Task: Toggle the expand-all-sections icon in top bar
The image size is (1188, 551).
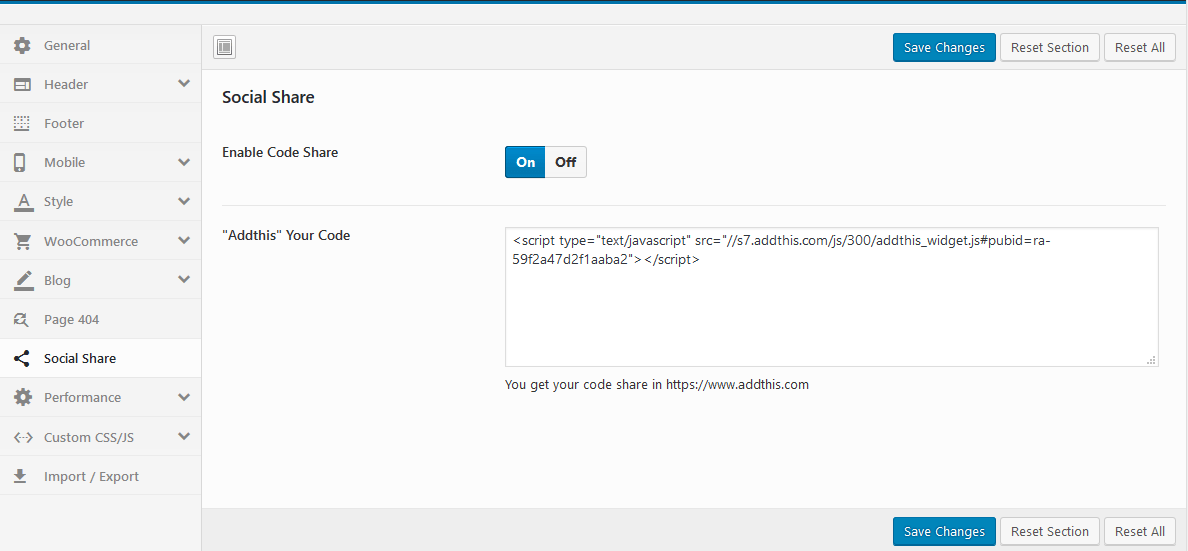Action: click(x=224, y=47)
